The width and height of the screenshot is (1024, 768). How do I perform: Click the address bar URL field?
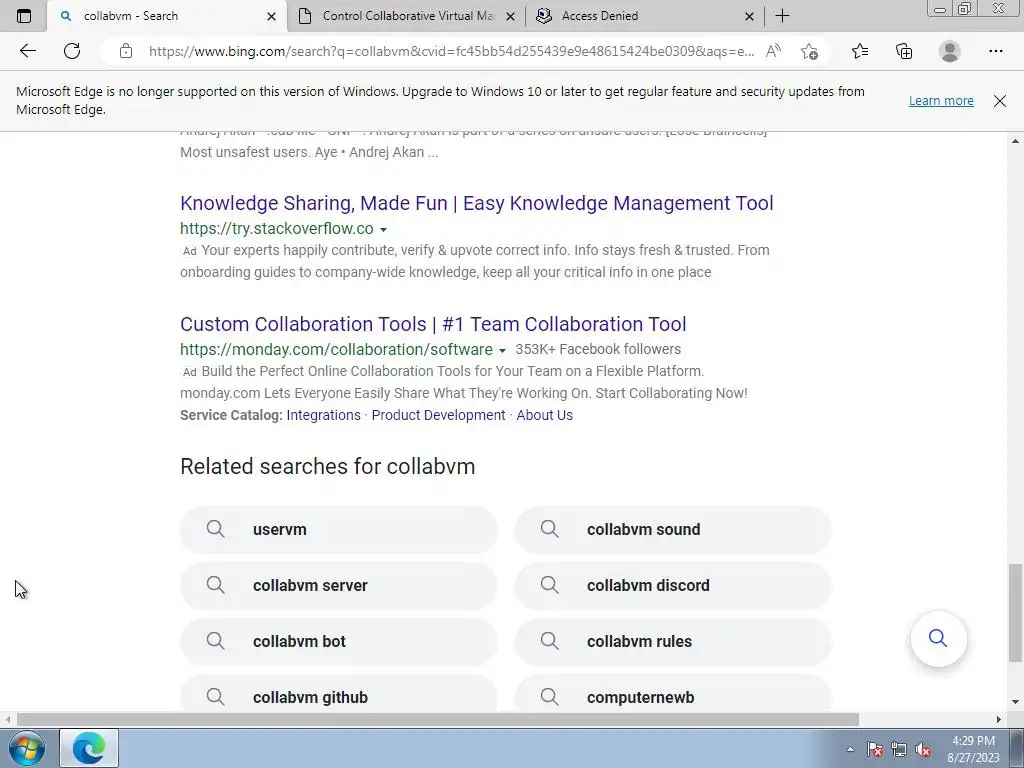coord(451,51)
